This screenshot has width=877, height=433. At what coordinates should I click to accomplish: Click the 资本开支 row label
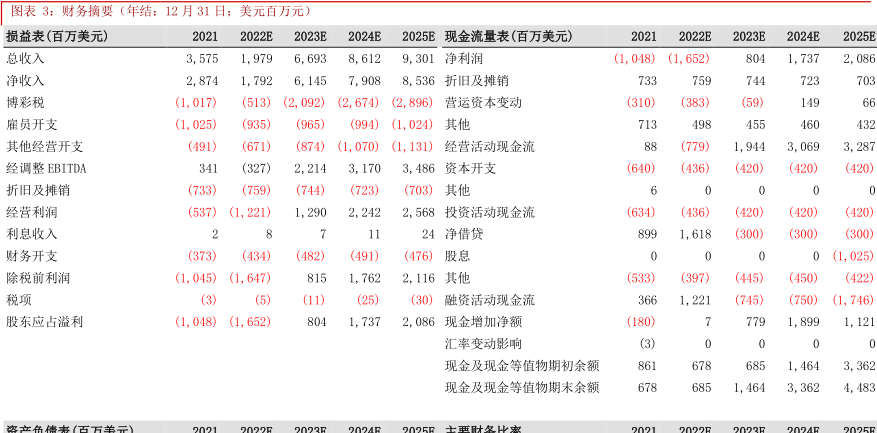coord(470,168)
